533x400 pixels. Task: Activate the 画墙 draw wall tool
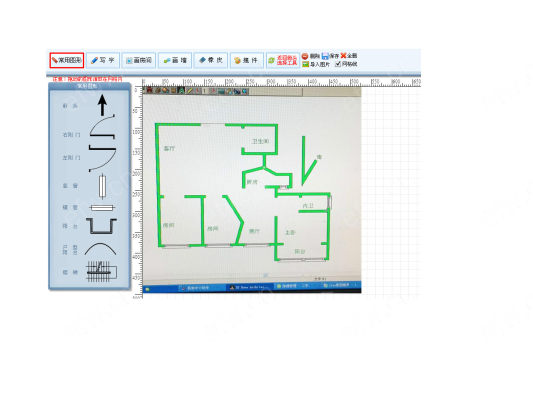tap(175, 60)
